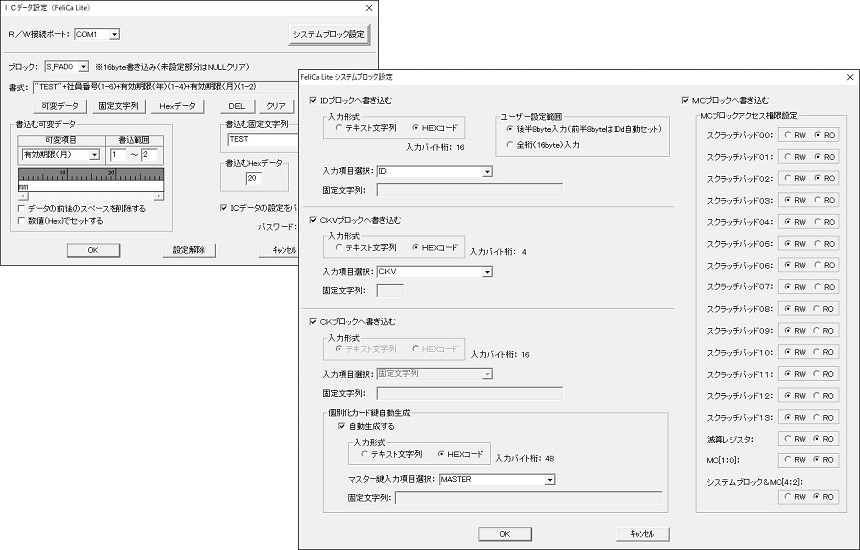Enable 数値(Hex)でセットする checkbox
This screenshot has height=550, width=860.
tap(22, 221)
